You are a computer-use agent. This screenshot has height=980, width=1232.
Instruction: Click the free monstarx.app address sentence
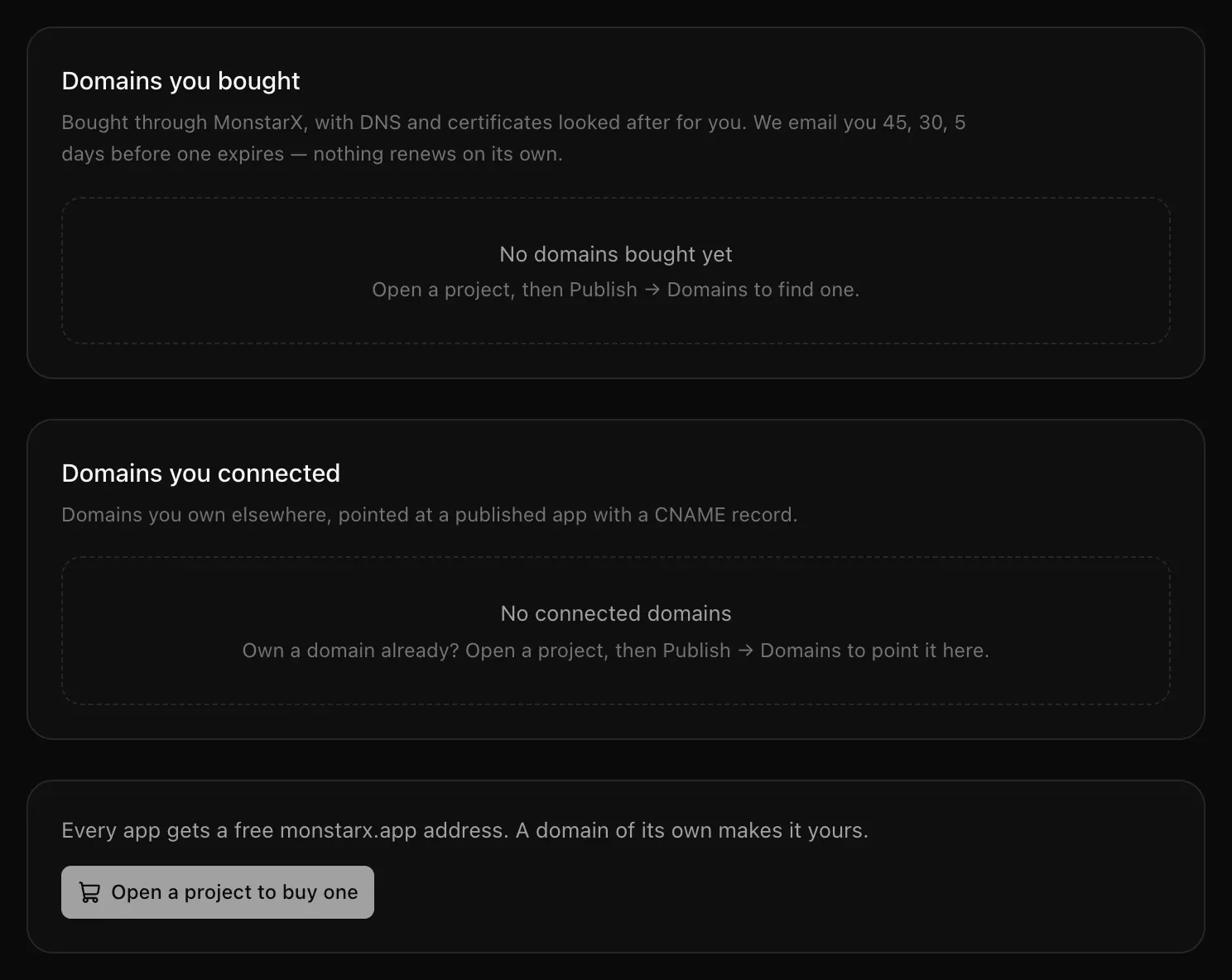[465, 830]
